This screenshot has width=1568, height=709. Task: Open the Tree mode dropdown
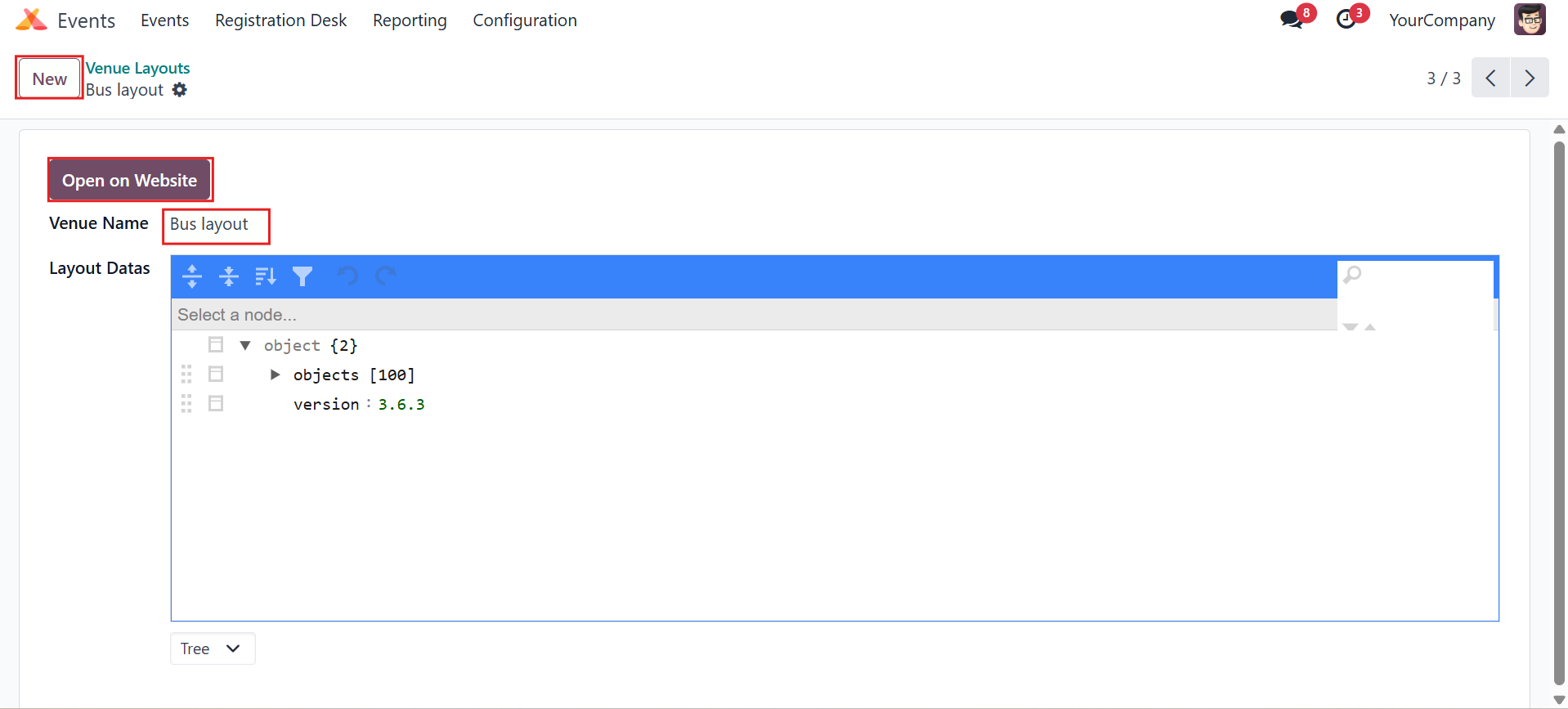pyautogui.click(x=213, y=648)
